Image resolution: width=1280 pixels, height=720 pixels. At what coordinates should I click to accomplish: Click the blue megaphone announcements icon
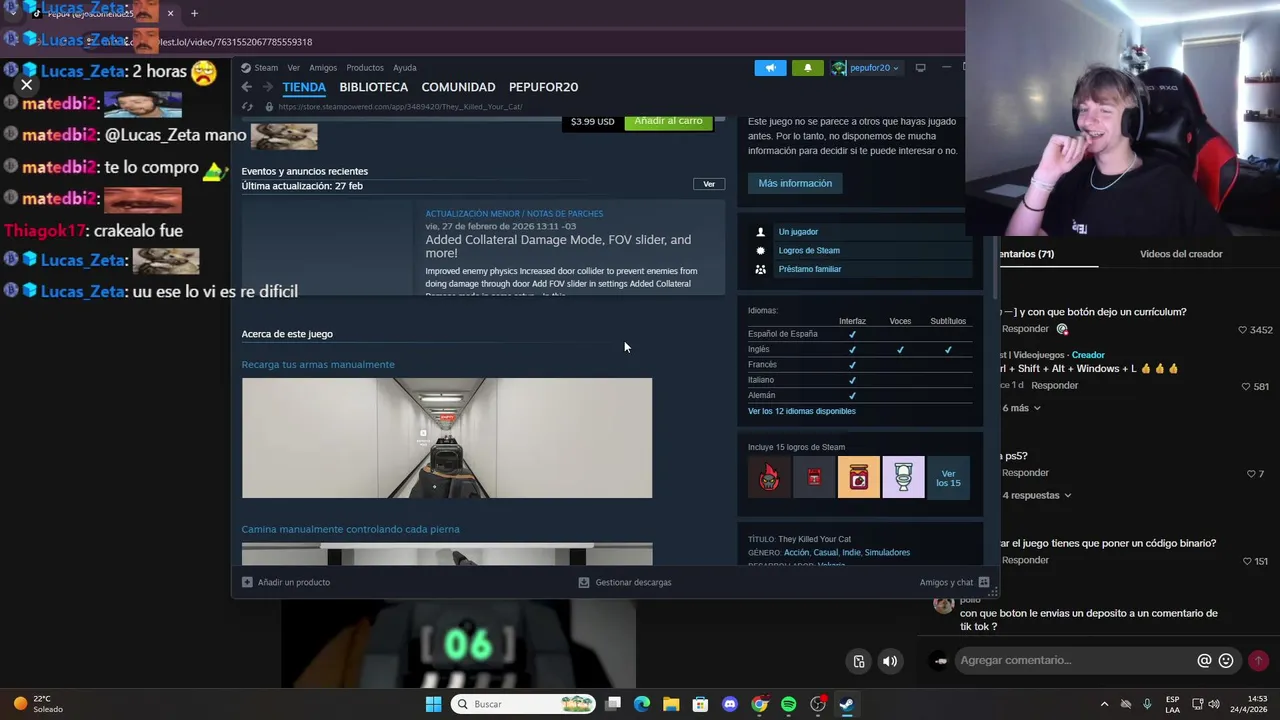[x=770, y=68]
